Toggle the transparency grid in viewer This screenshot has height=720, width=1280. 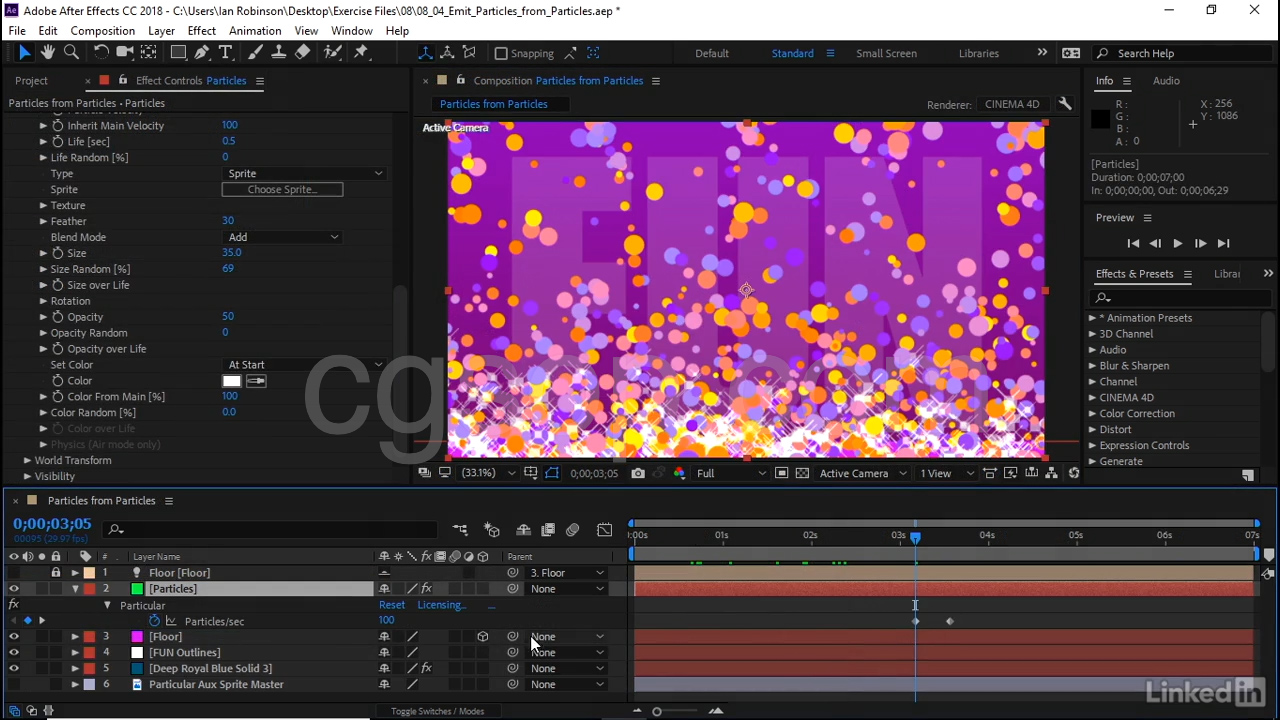coord(802,473)
